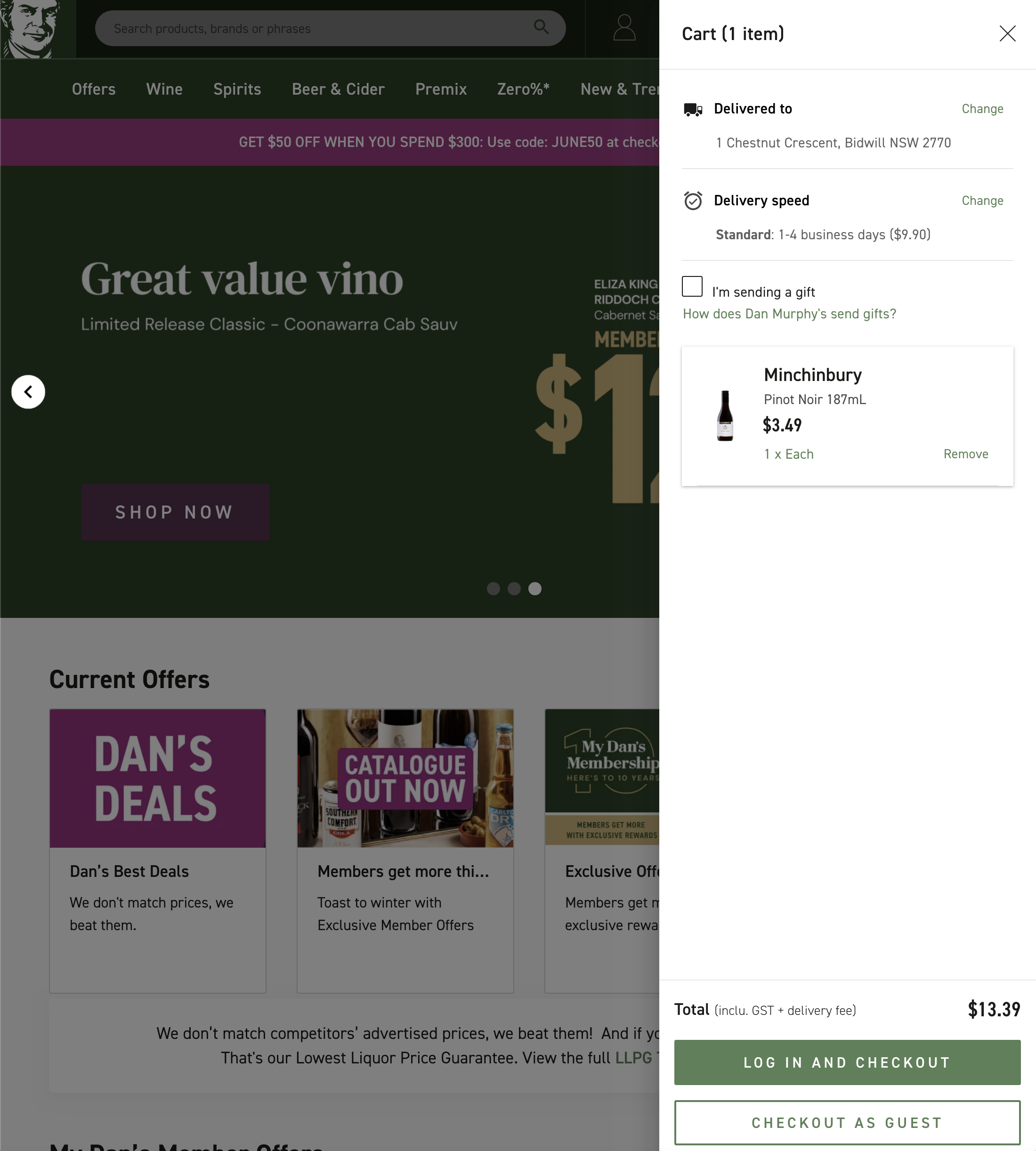The image size is (1036, 1151).
Task: Click the clock icon next to Delivery speed
Action: 692,200
